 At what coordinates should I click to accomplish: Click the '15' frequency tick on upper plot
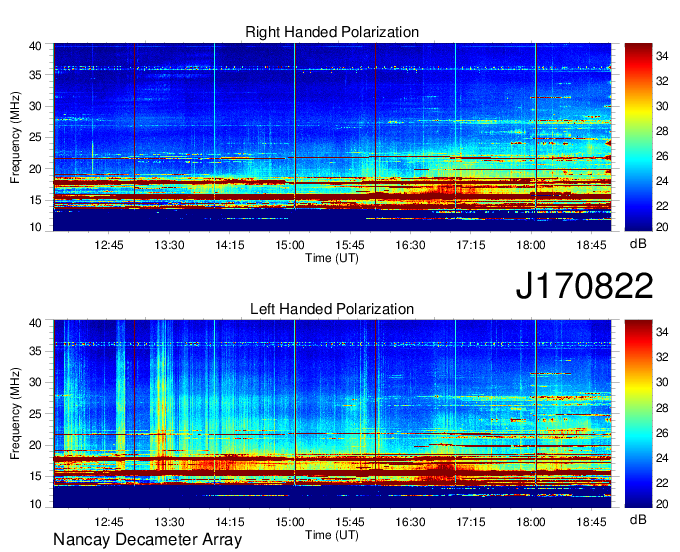(x=35, y=200)
